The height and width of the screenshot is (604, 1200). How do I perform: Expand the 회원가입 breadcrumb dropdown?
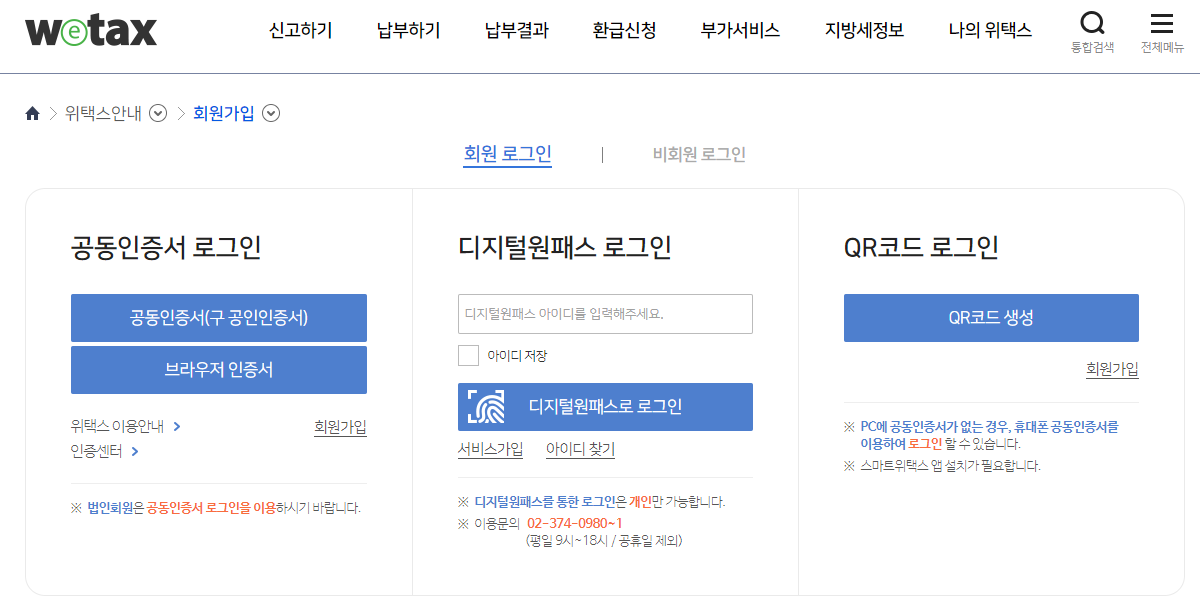[271, 113]
